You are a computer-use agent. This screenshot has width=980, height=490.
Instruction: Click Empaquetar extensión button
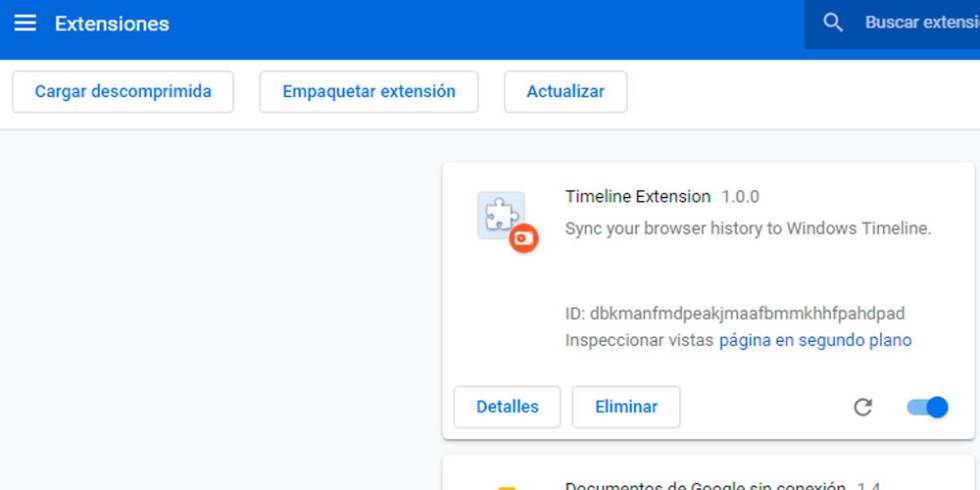click(x=369, y=92)
